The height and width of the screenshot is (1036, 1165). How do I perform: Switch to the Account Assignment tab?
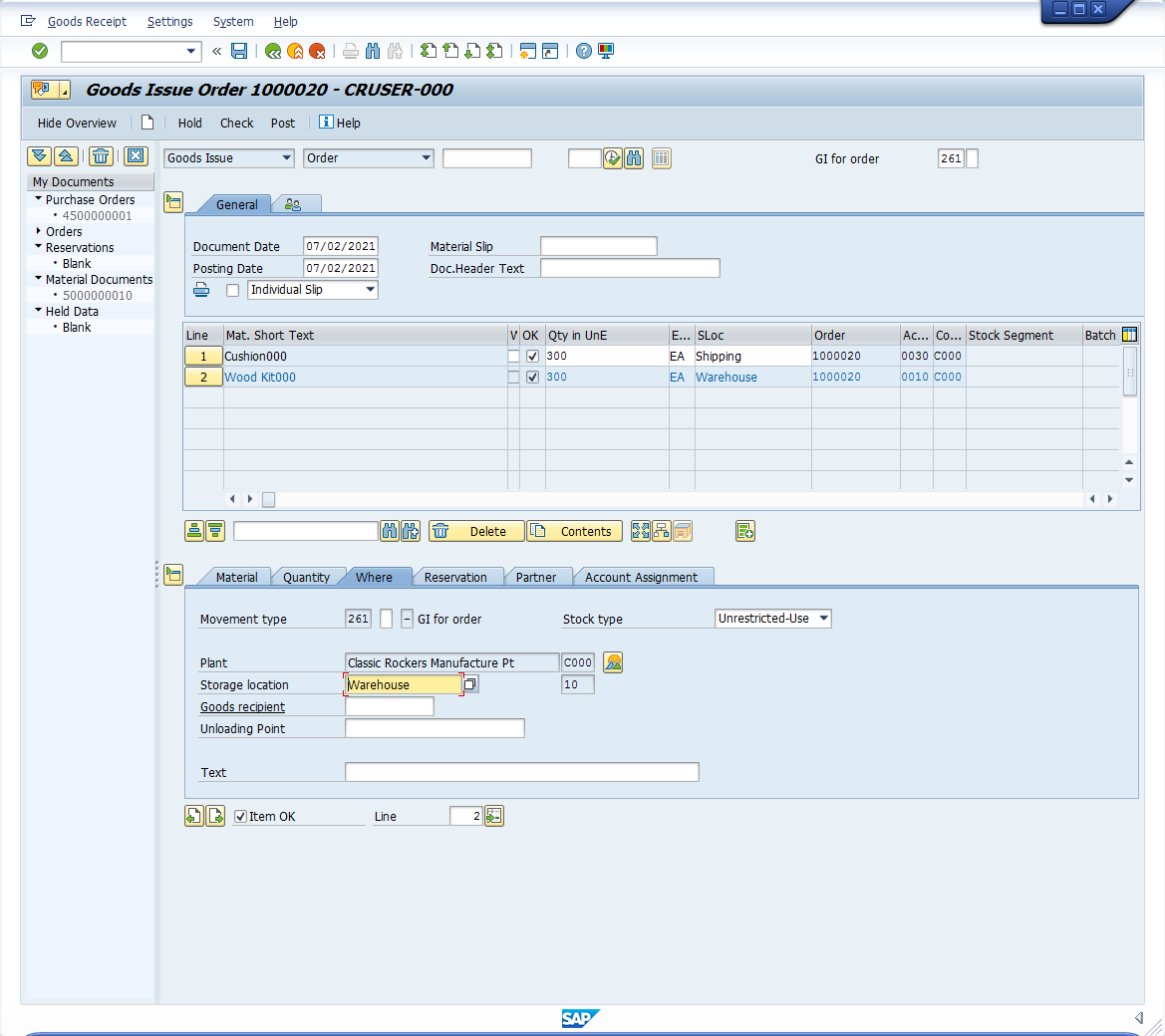[x=641, y=577]
